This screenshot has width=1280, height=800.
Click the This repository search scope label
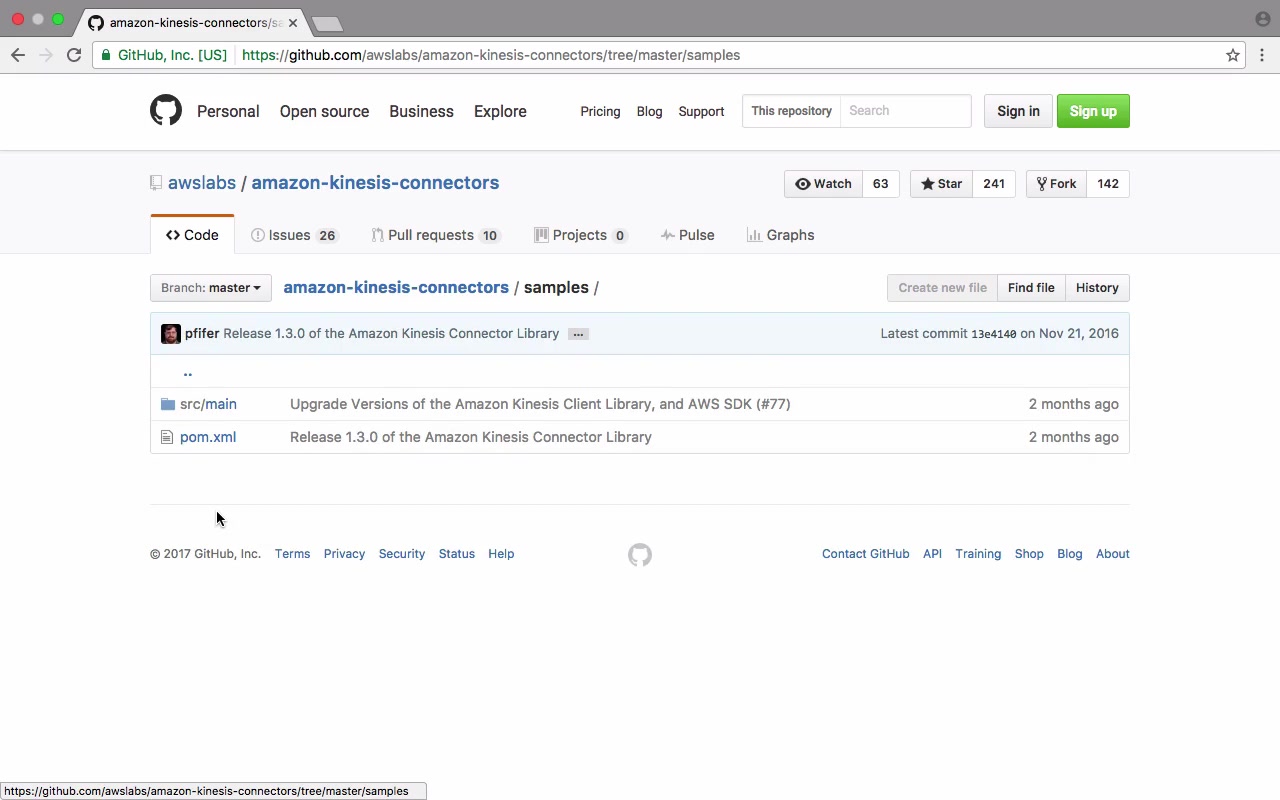coord(791,111)
